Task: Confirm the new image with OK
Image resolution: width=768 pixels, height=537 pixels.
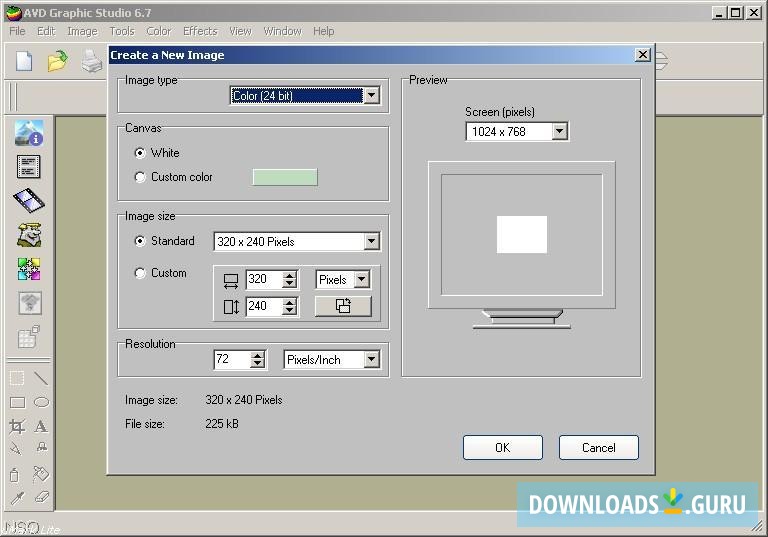Action: 503,447
